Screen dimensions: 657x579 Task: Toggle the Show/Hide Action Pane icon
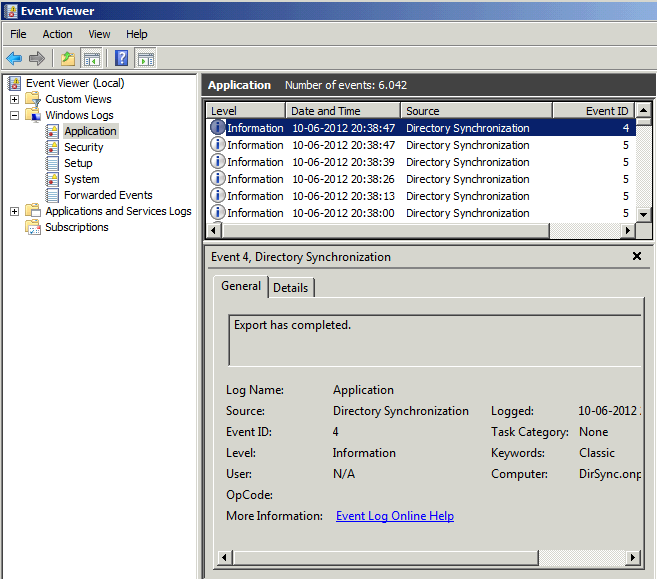[x=146, y=58]
